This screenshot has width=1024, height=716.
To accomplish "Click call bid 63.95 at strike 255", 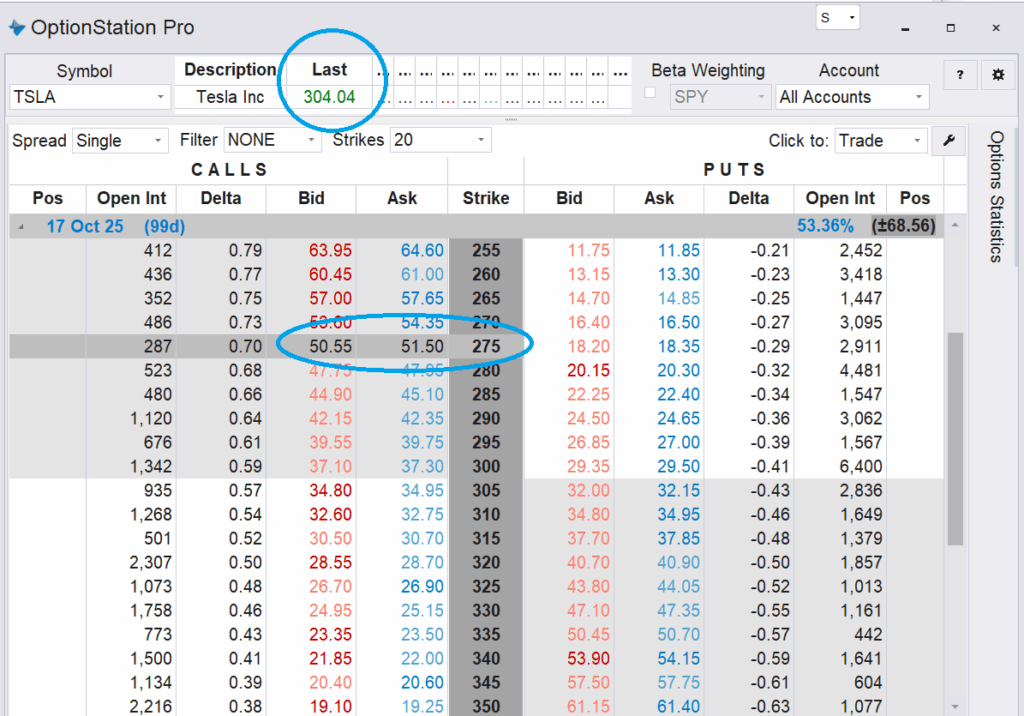I will 330,250.
